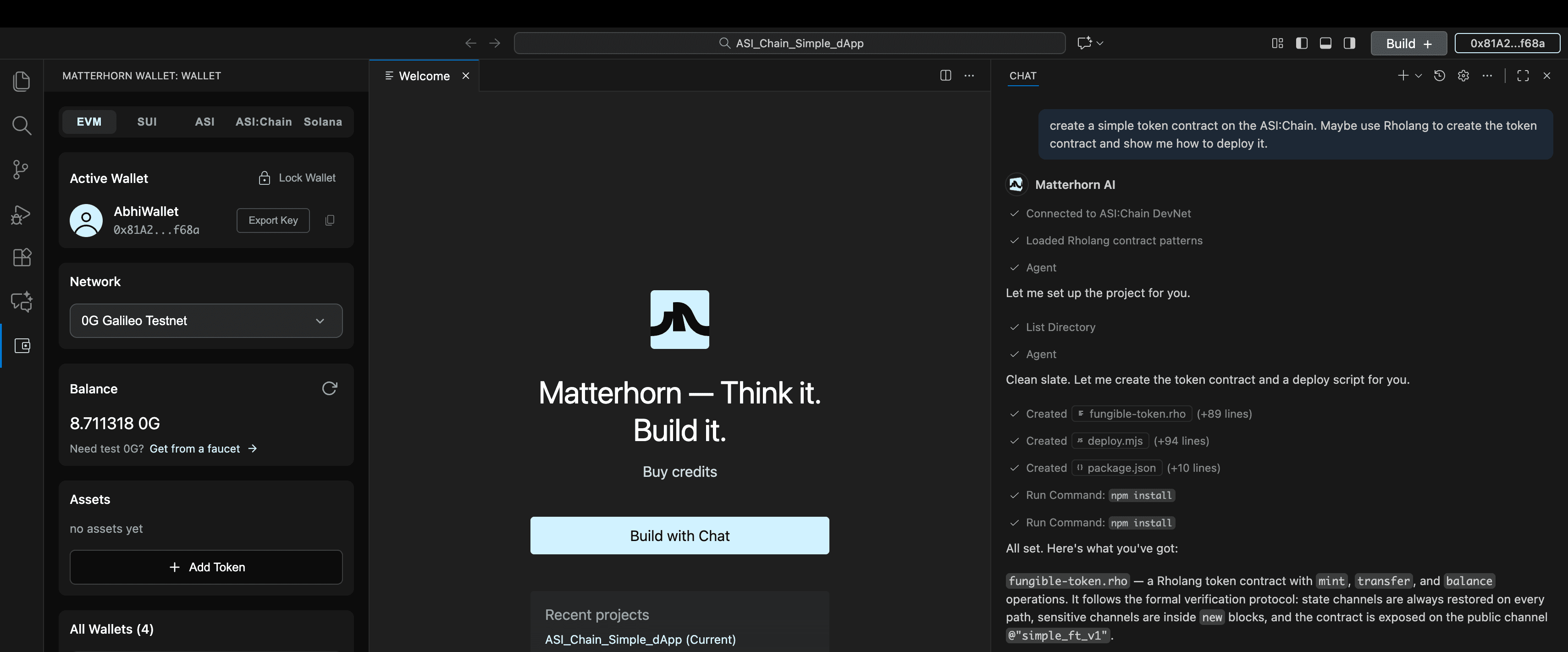Screen dimensions: 1568x652
Task: Open chat panel more actions ellipsis
Action: pyautogui.click(x=1487, y=76)
